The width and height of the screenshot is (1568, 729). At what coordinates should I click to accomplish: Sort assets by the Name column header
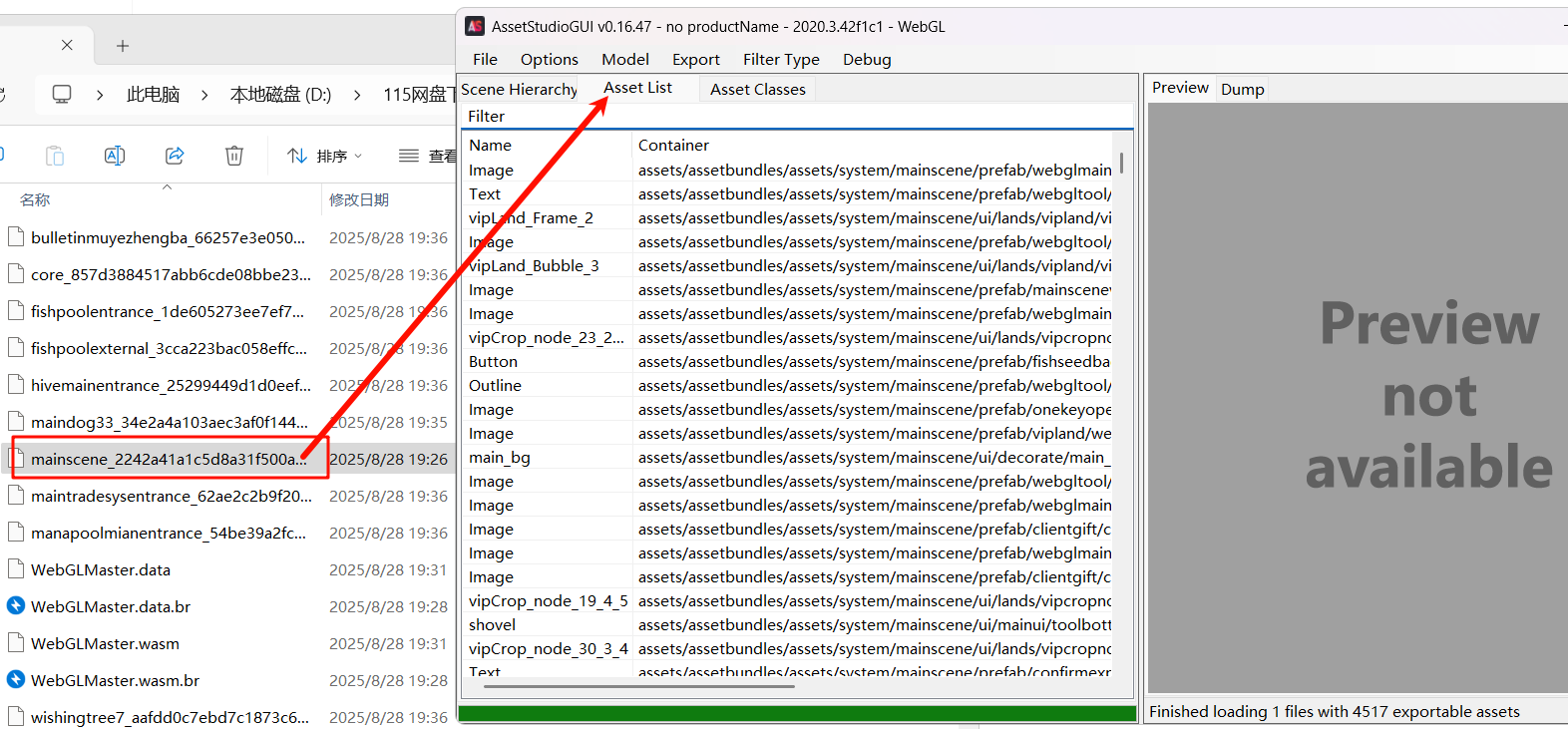click(x=547, y=146)
